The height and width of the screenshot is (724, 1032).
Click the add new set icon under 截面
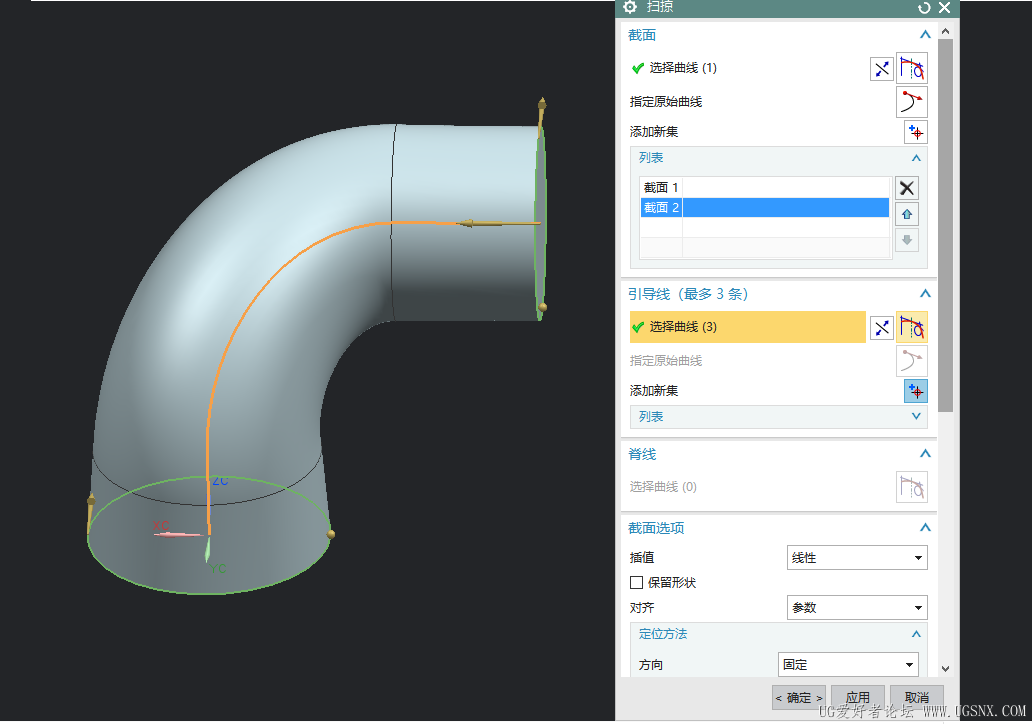pos(915,132)
